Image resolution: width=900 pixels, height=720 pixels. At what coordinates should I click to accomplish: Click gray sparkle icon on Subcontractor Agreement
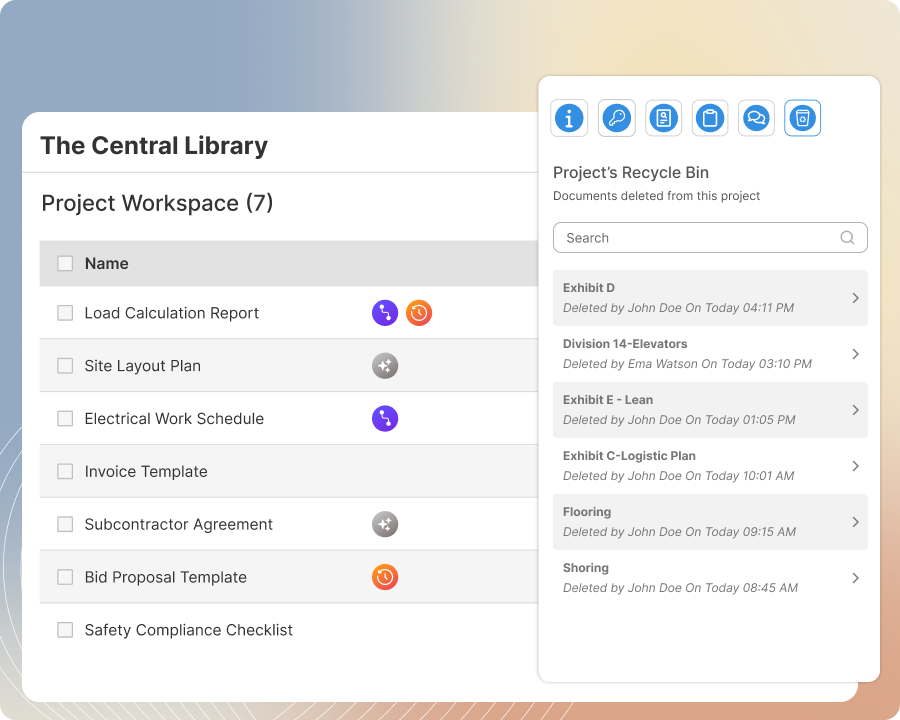point(385,524)
